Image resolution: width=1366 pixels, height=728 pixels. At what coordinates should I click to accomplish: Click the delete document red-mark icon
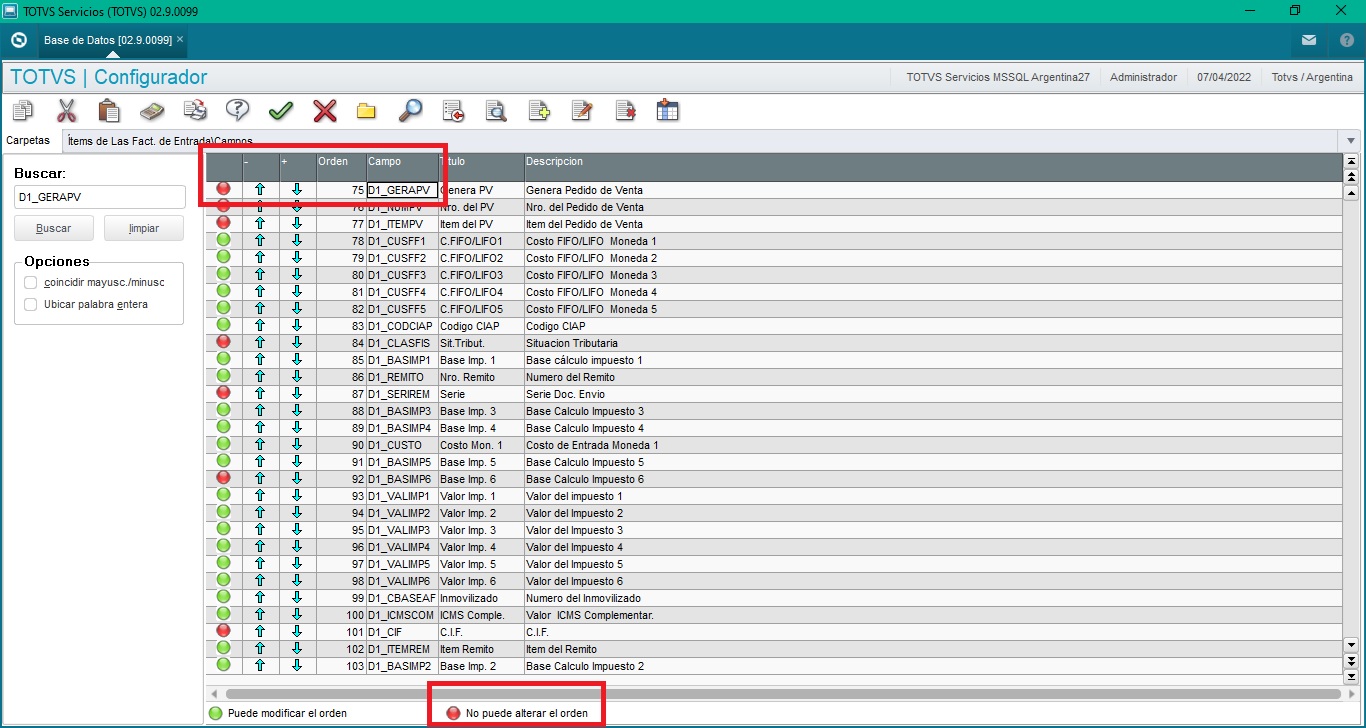click(625, 111)
